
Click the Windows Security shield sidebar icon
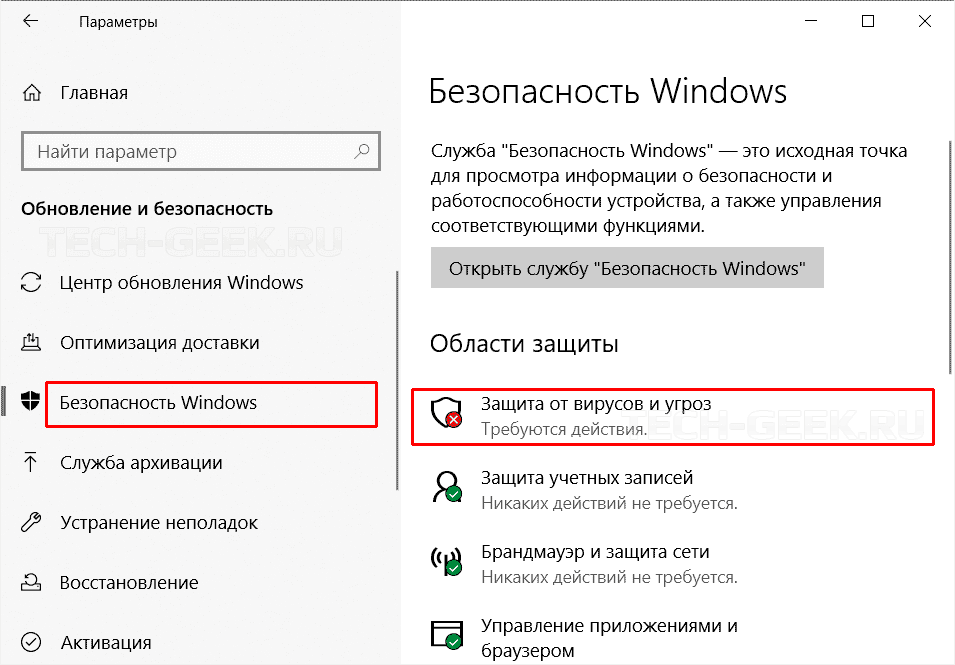[x=31, y=402]
